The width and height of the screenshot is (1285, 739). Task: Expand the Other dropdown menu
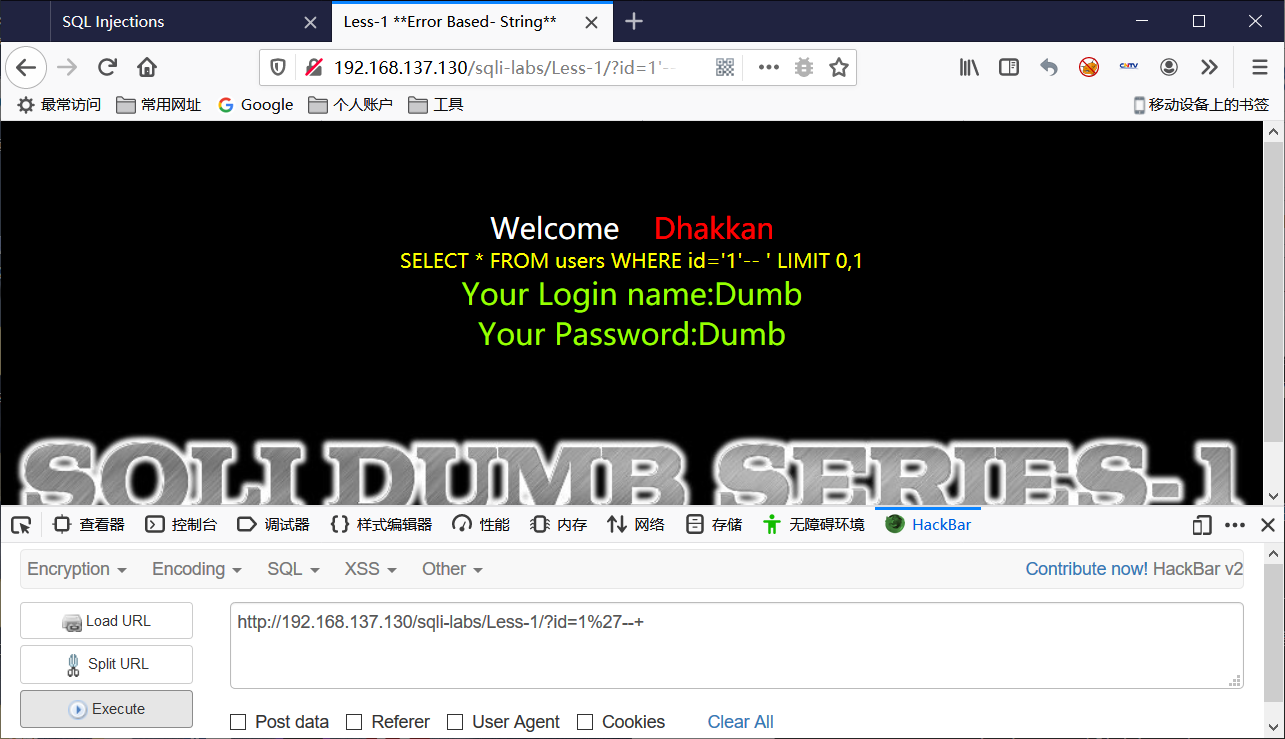[x=452, y=569]
